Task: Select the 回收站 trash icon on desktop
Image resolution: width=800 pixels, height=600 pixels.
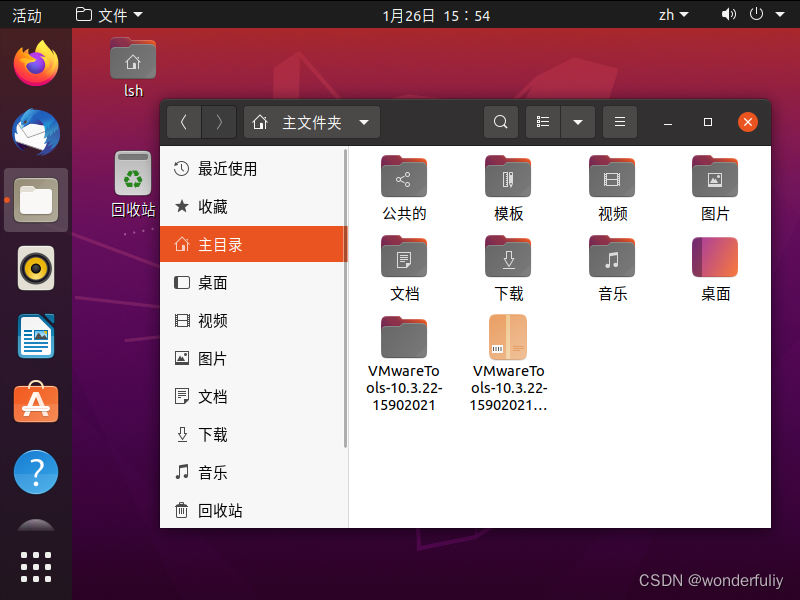Action: (x=133, y=184)
